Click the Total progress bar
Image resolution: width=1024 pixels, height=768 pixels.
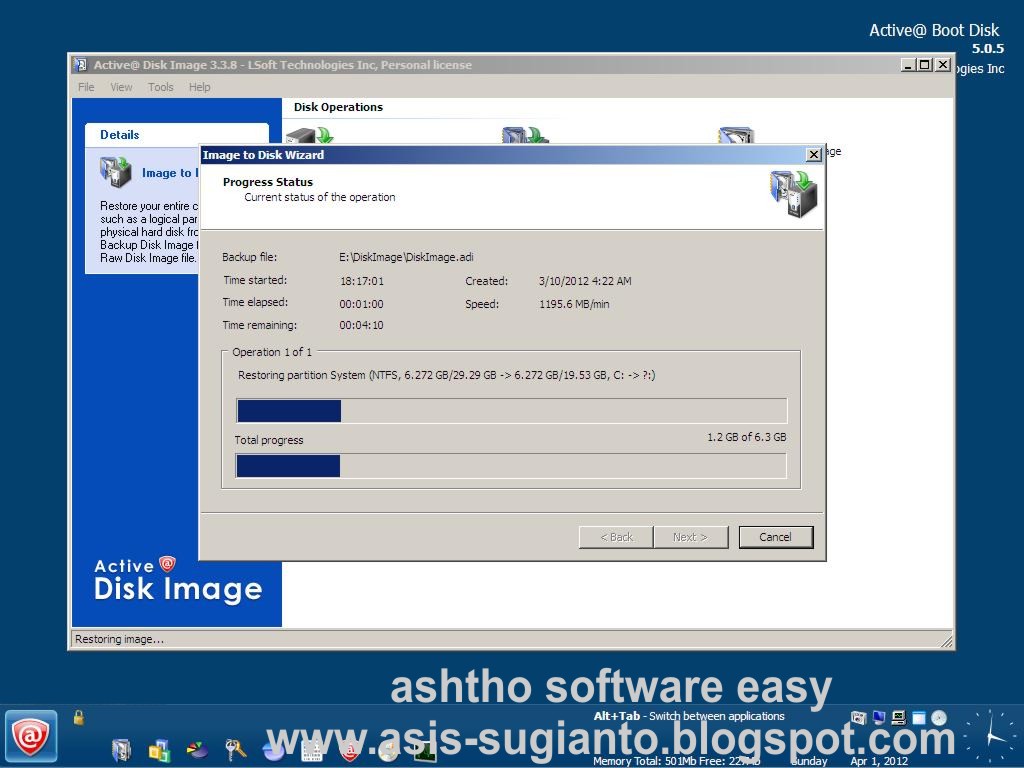tap(511, 466)
